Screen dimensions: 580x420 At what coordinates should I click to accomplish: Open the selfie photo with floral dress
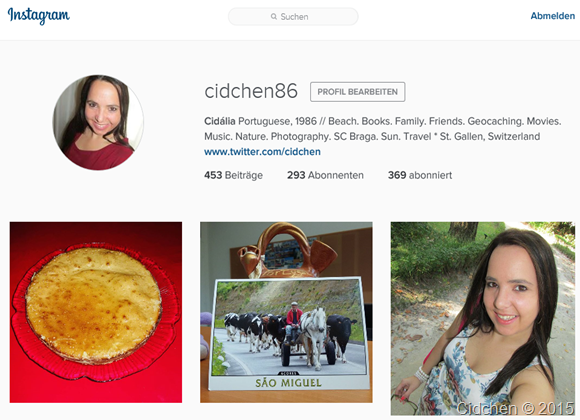(483, 319)
